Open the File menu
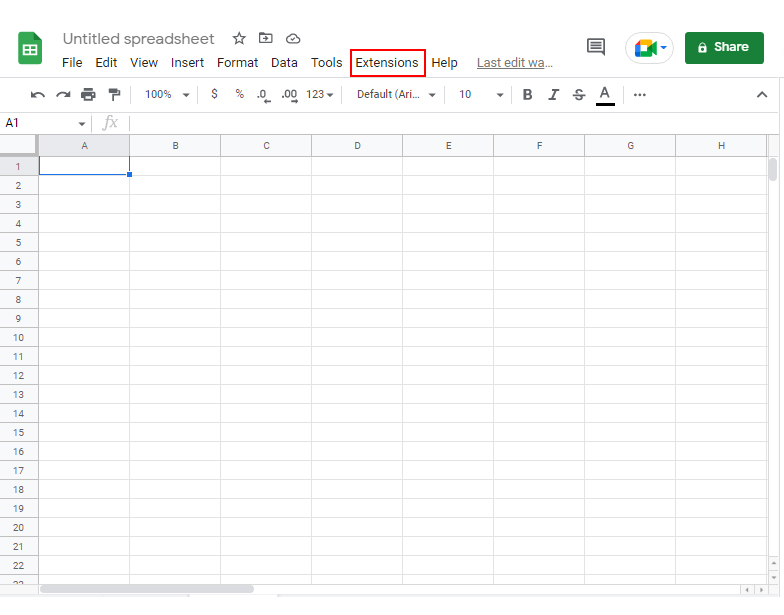 [x=72, y=62]
